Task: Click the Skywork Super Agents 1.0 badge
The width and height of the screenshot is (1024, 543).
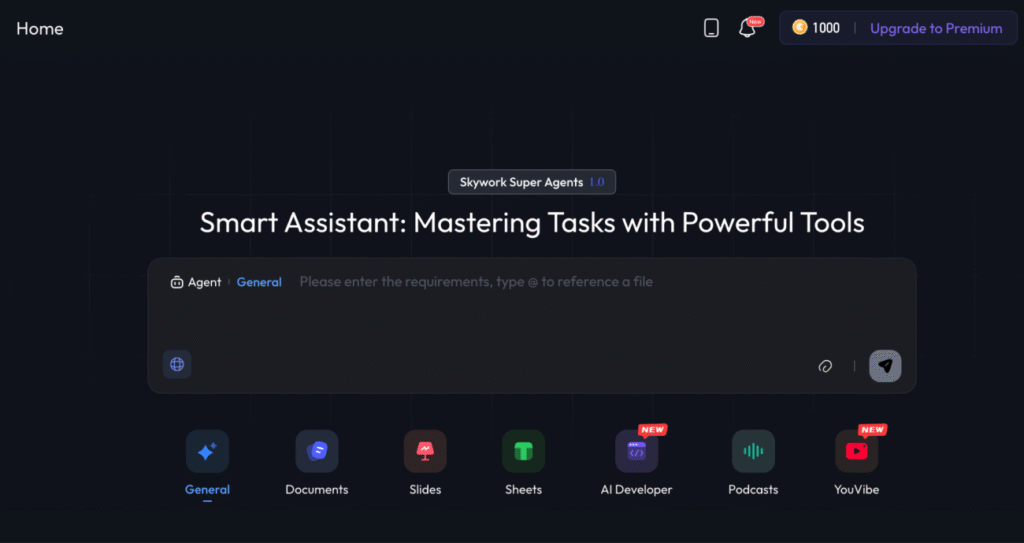Action: (x=532, y=182)
